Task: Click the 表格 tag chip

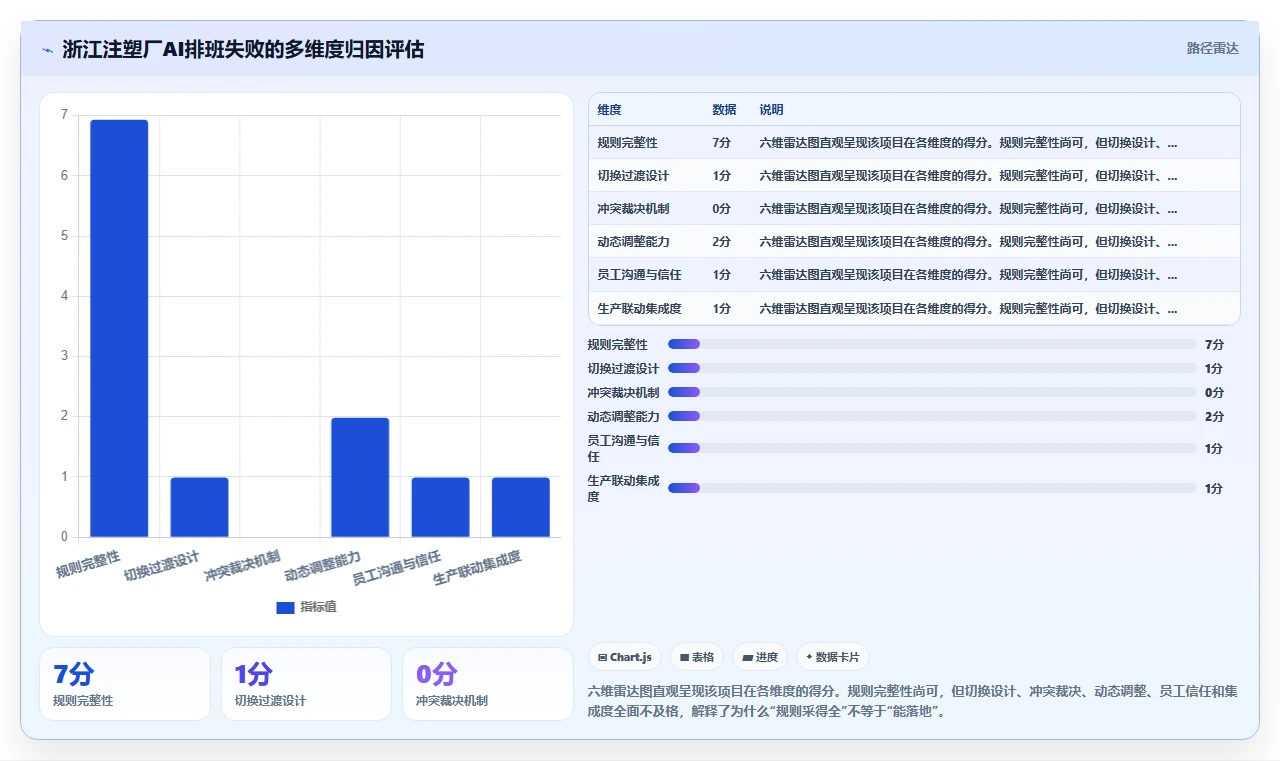Action: click(697, 657)
